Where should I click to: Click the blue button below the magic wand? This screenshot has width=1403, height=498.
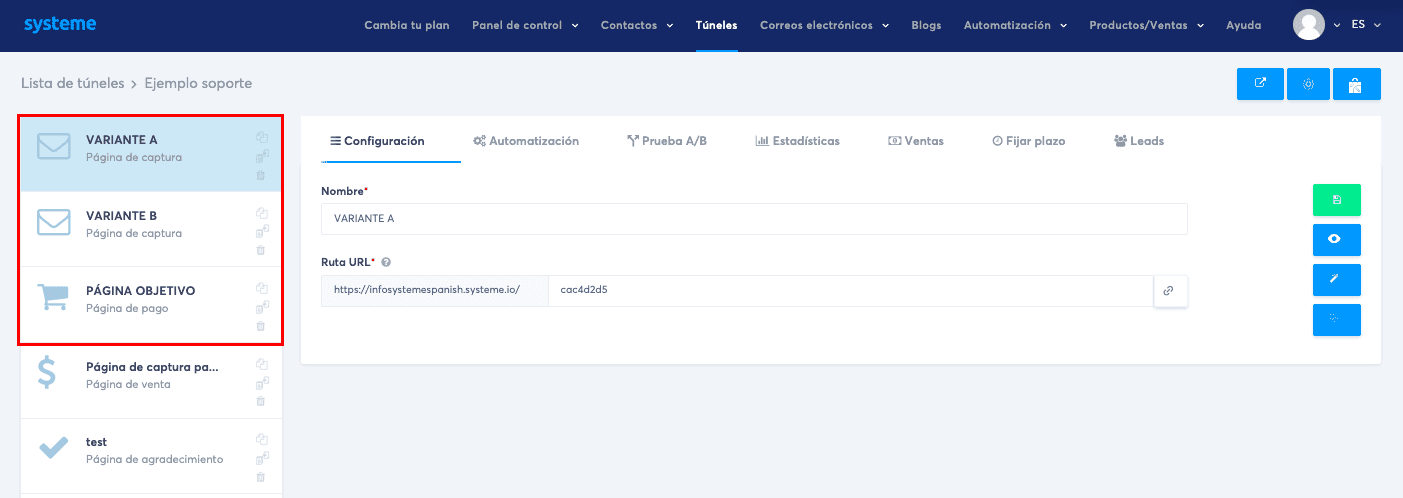1337,320
